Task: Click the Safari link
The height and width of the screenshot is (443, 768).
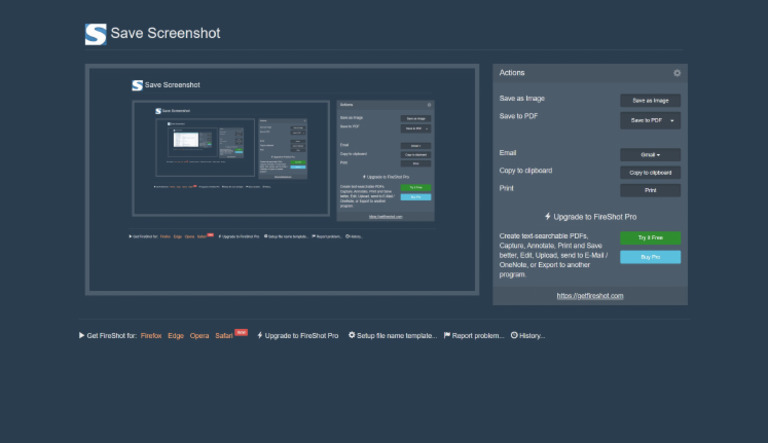Action: pyautogui.click(x=224, y=336)
